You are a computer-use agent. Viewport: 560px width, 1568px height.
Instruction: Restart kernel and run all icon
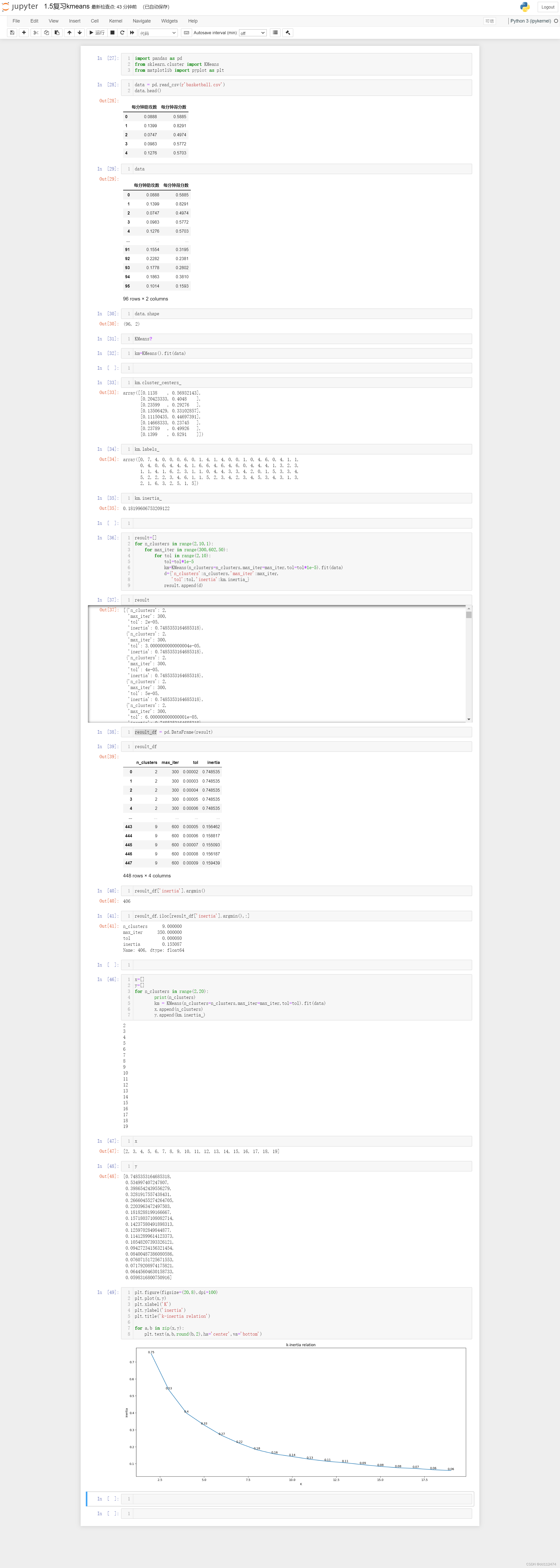pyautogui.click(x=132, y=33)
